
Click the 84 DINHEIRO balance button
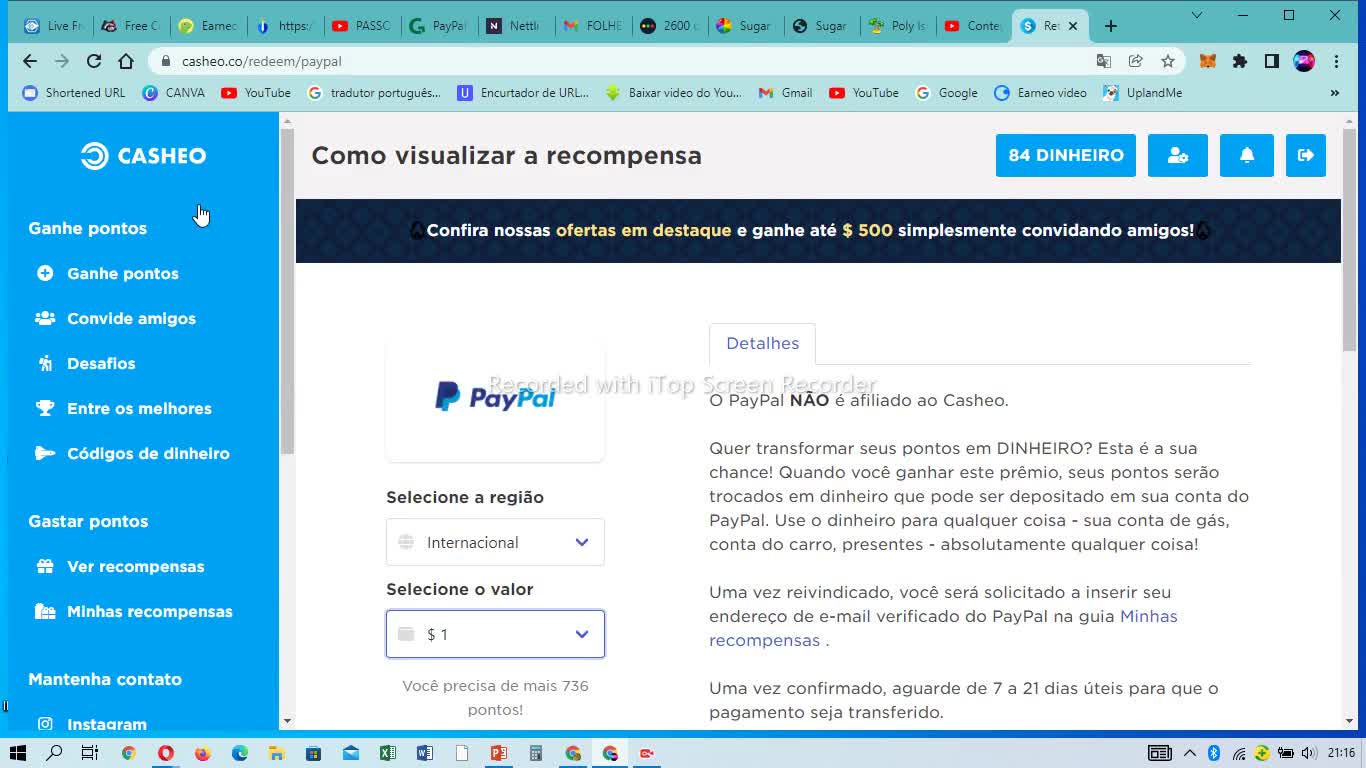click(x=1066, y=155)
